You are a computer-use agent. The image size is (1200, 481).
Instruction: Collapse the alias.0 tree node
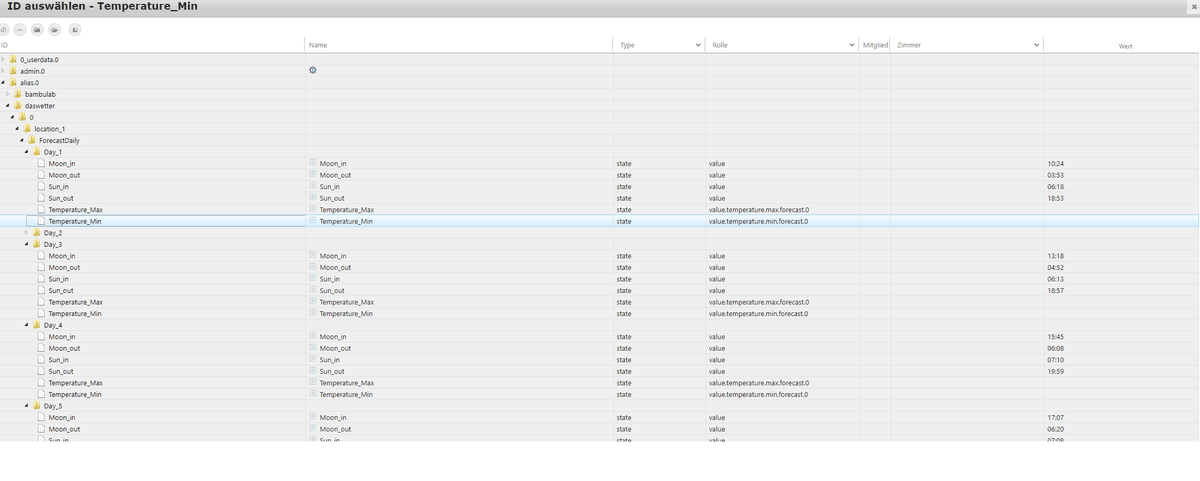pos(3,83)
